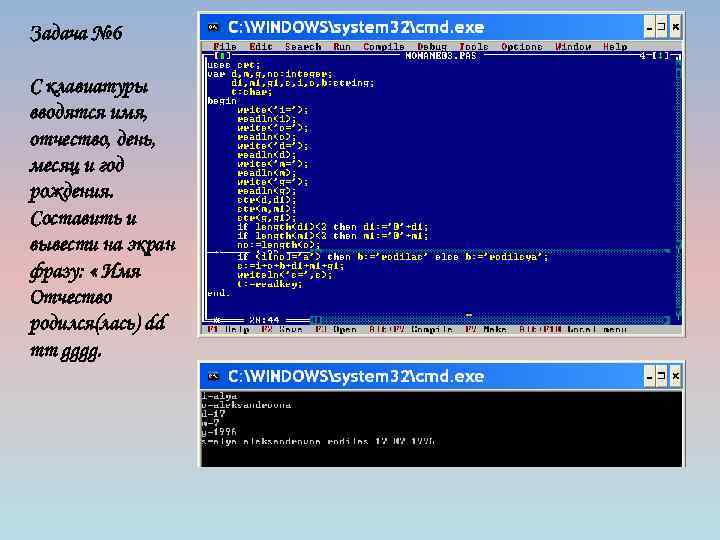This screenshot has width=720, height=540.
Task: Click F3 Open in the status bar
Action: 336,329
